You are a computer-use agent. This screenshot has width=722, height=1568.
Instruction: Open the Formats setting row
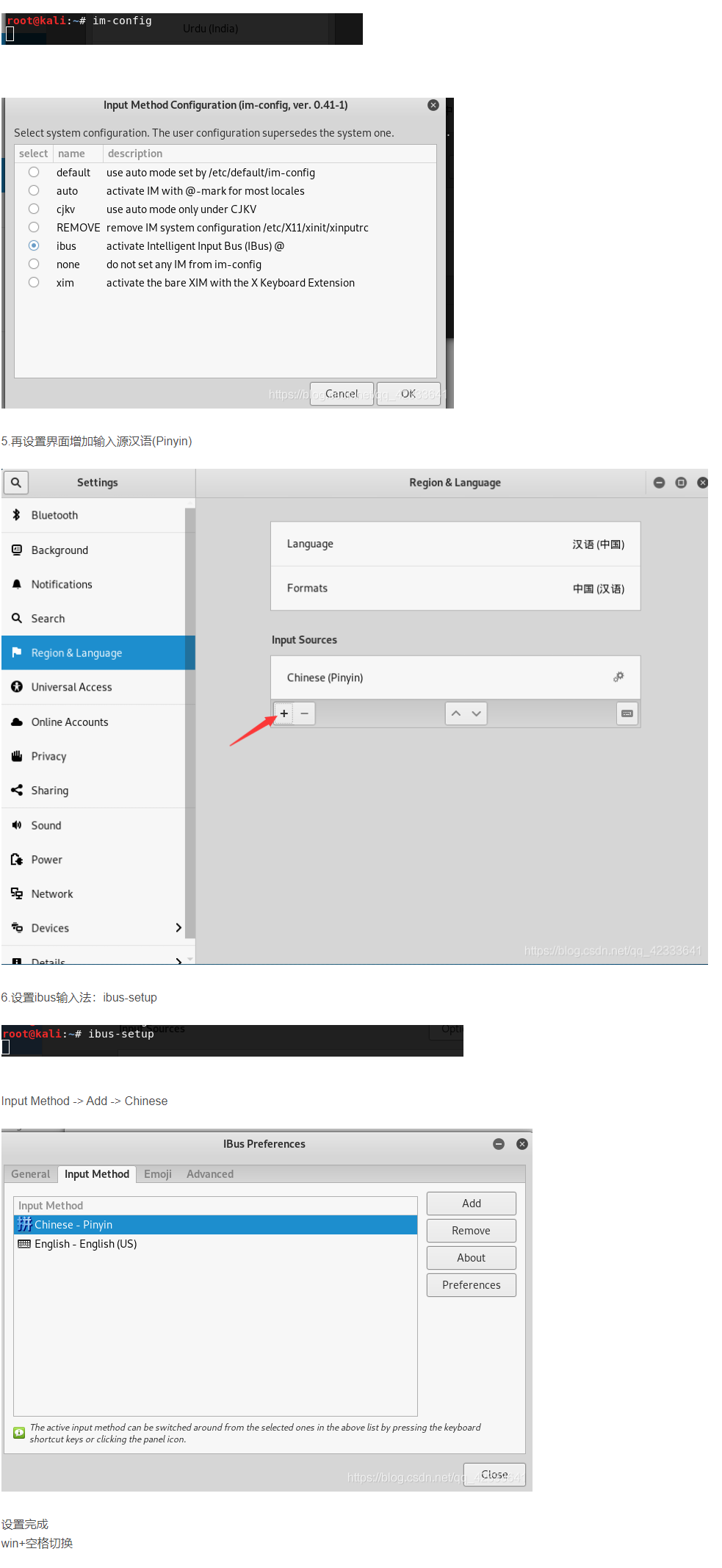(455, 589)
